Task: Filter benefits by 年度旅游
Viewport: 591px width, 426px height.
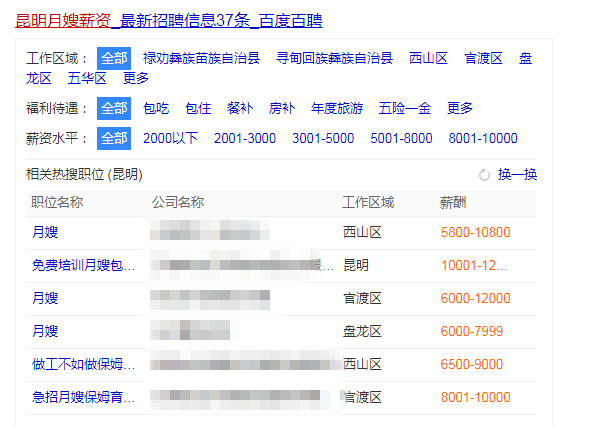Action: pos(337,109)
